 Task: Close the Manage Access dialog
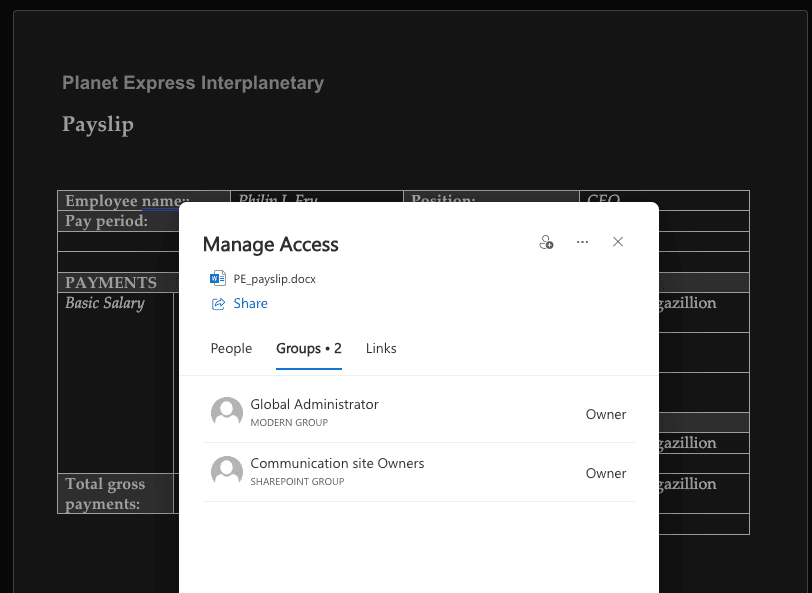coord(618,242)
